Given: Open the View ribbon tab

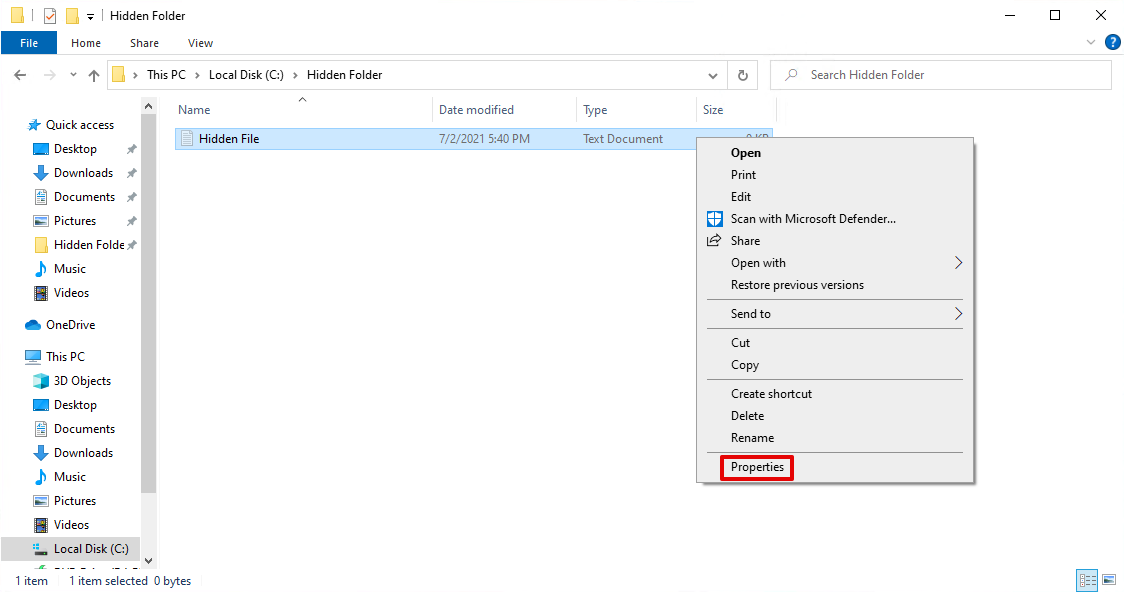Looking at the screenshot, I should pos(200,43).
